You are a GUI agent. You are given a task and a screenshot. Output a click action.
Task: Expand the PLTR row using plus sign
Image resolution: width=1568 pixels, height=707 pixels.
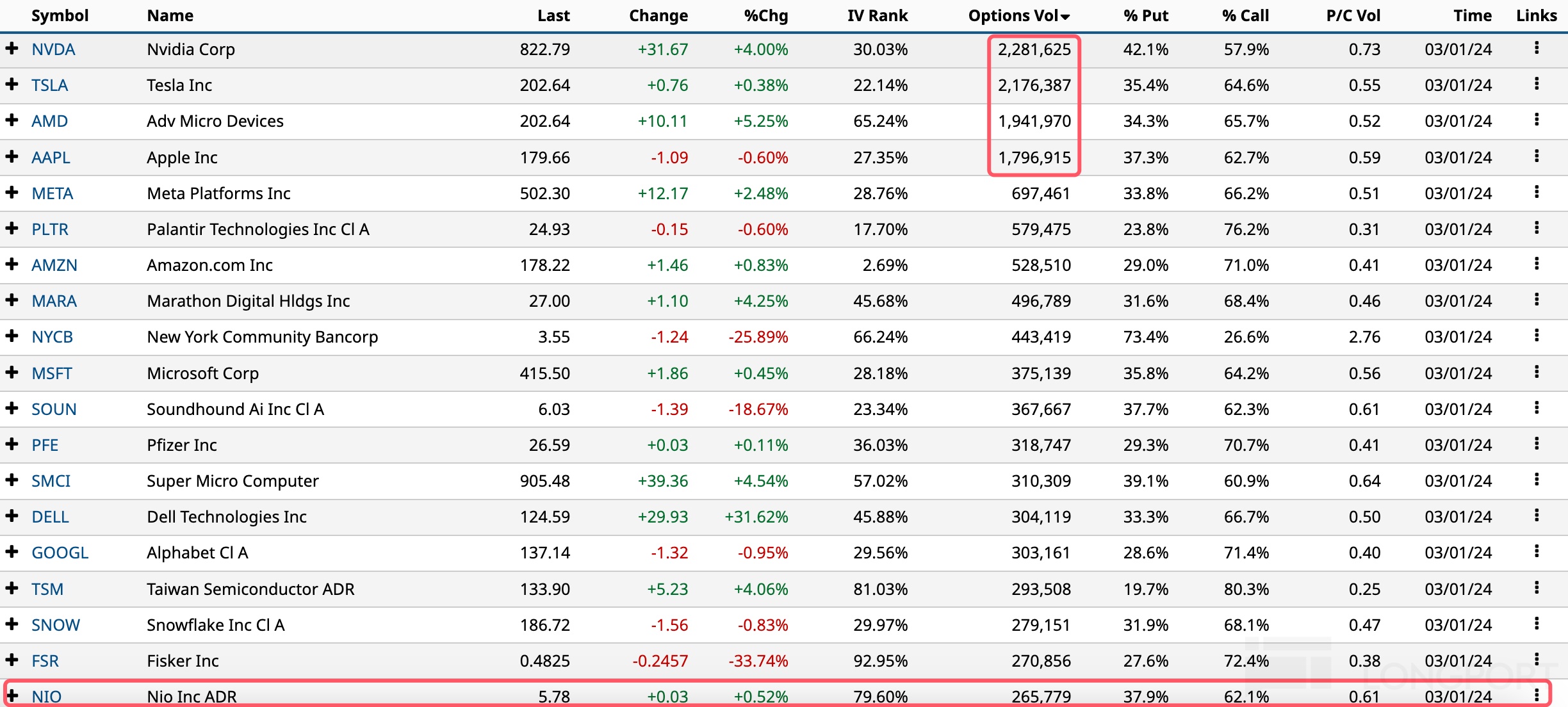click(x=12, y=228)
